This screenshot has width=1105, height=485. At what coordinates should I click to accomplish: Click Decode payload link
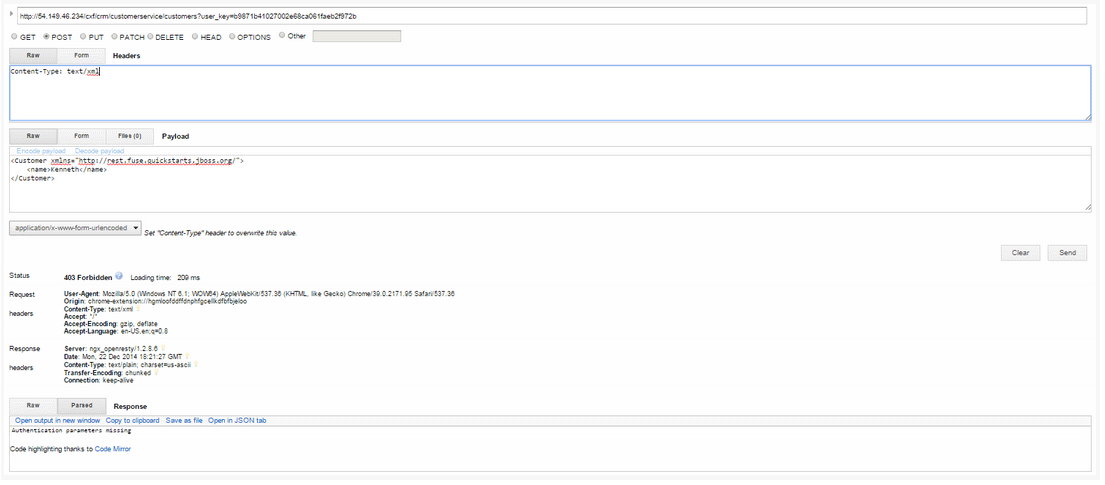click(99, 151)
